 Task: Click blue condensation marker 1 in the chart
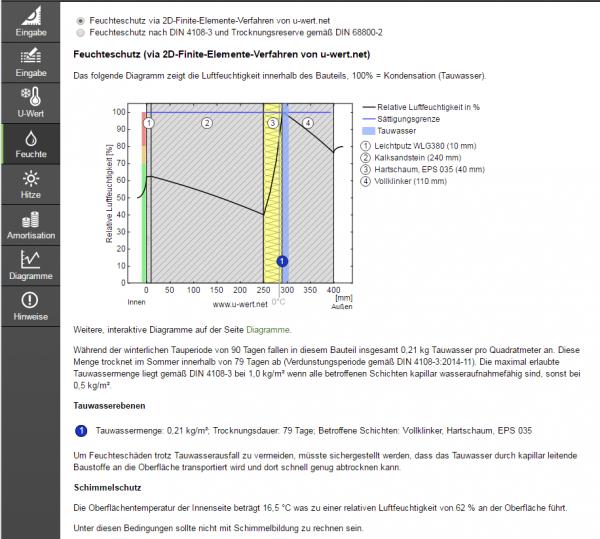point(282,261)
